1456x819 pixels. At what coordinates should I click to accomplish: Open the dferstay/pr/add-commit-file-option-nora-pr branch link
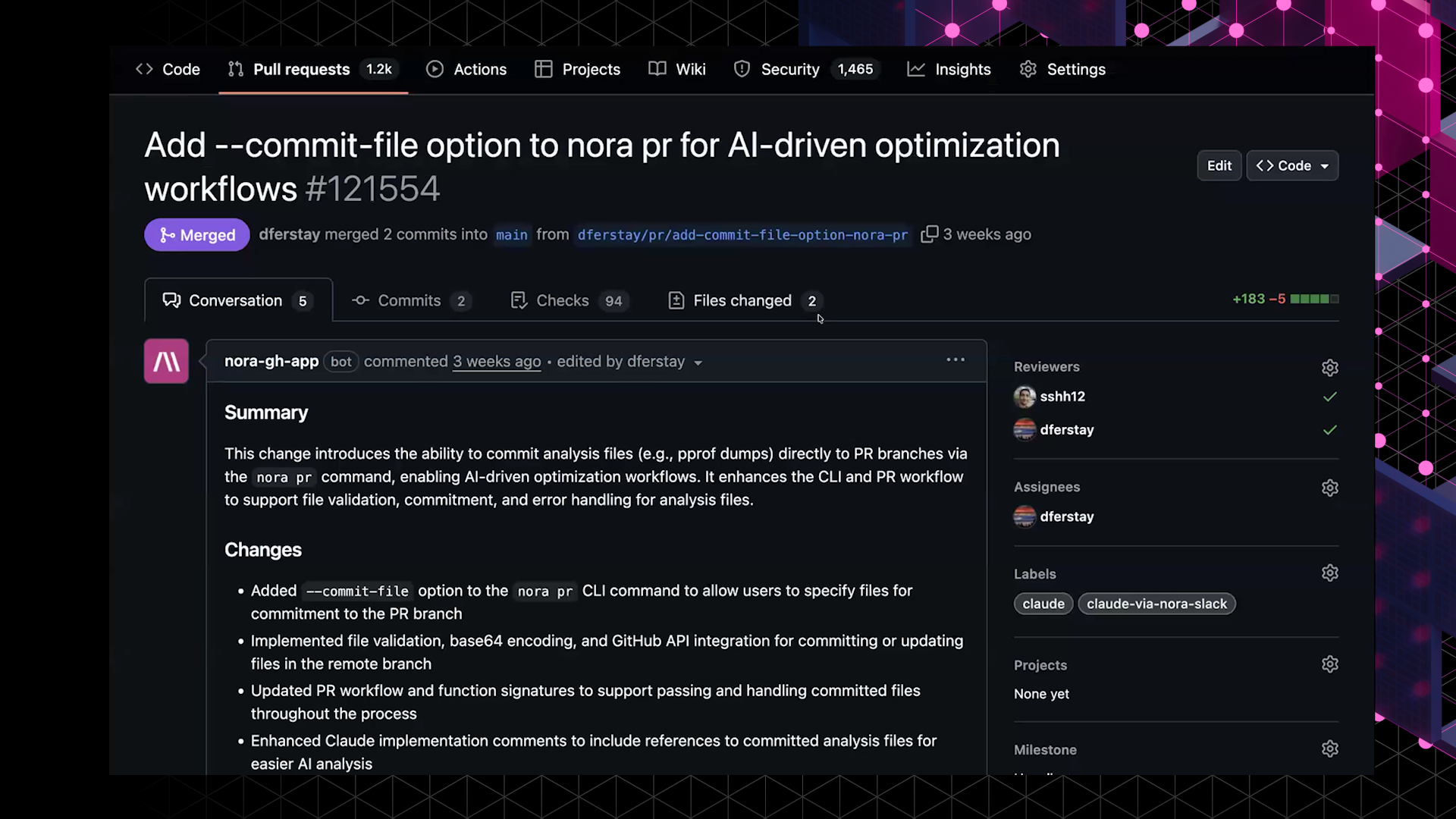pyautogui.click(x=742, y=235)
